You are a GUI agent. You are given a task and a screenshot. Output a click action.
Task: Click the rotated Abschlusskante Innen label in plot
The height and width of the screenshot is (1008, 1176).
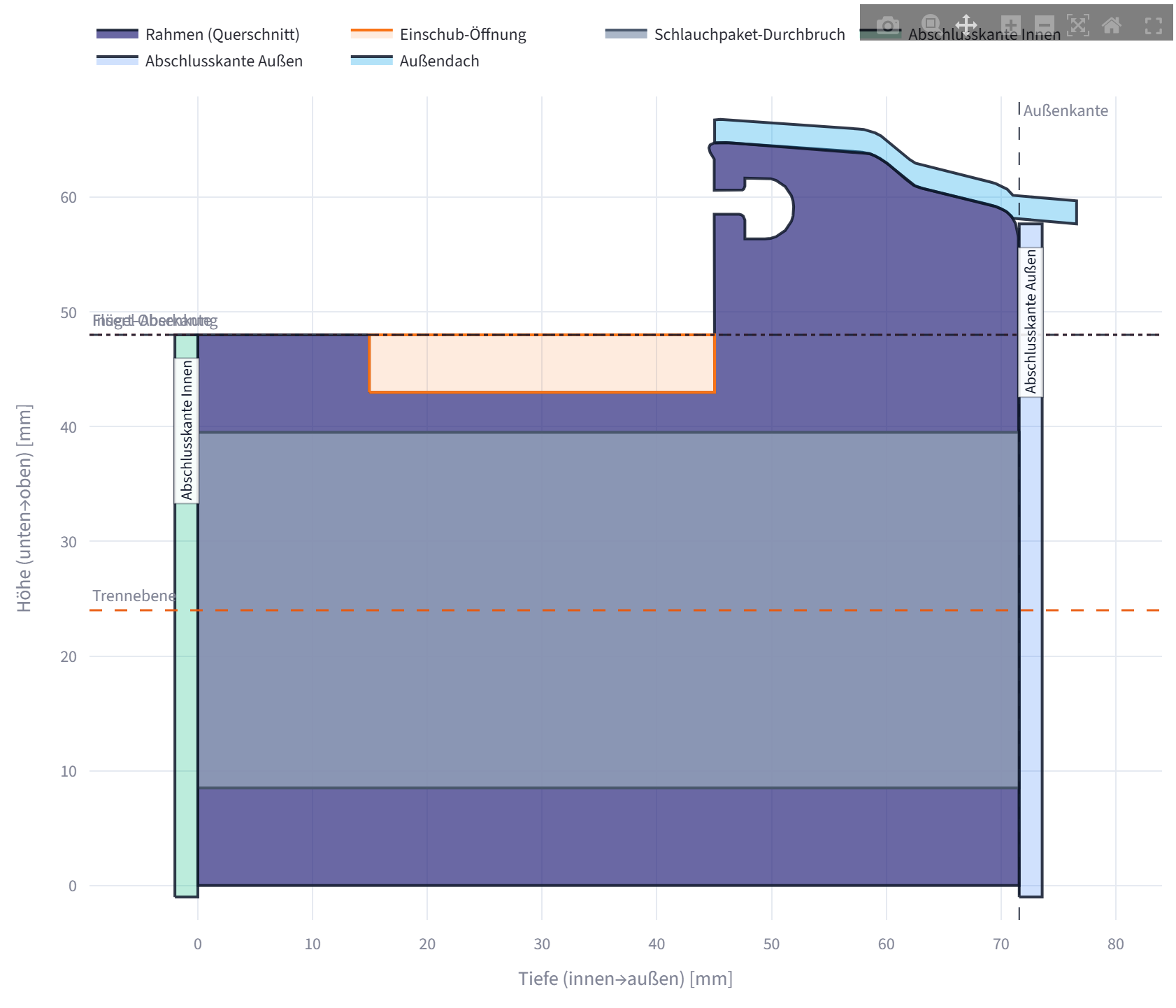(187, 431)
